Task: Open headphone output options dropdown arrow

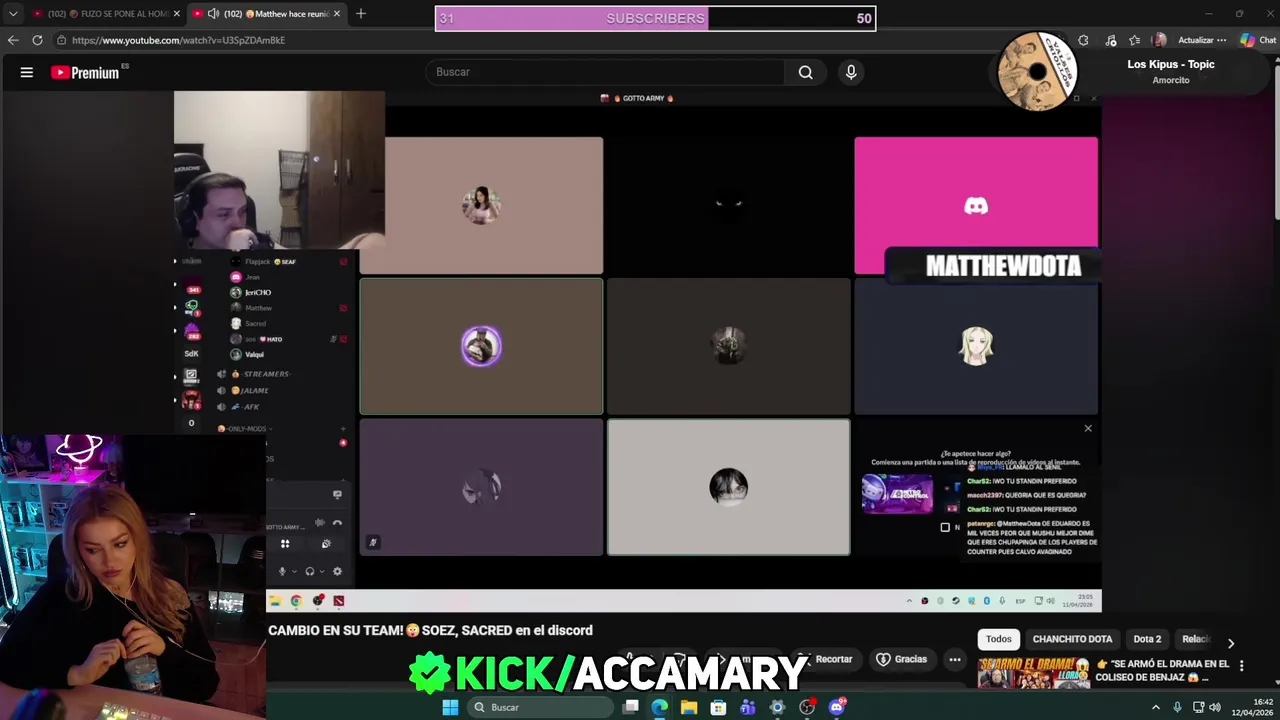Action: pyautogui.click(x=321, y=571)
